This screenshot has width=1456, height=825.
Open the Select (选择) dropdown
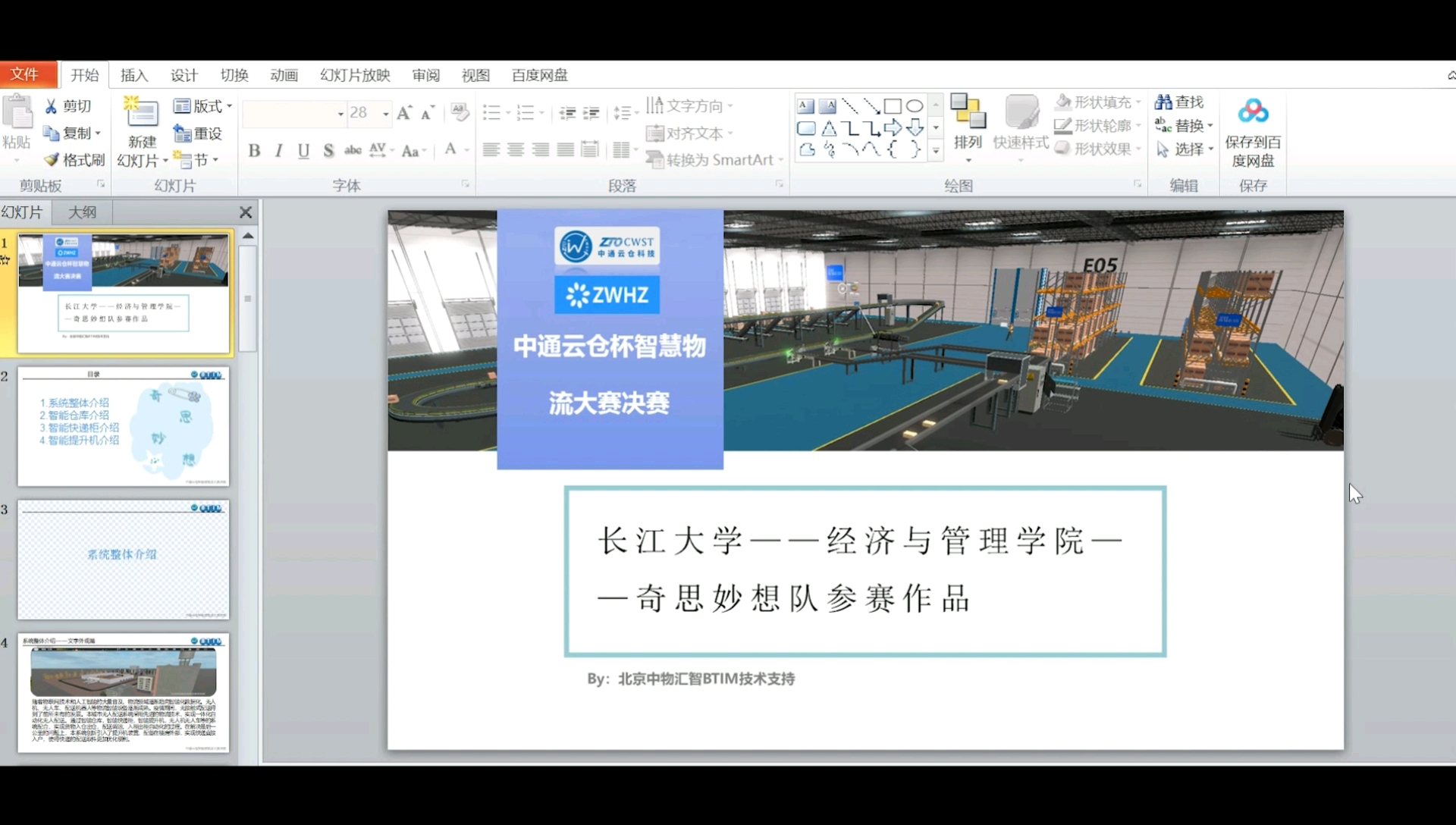pyautogui.click(x=1185, y=149)
